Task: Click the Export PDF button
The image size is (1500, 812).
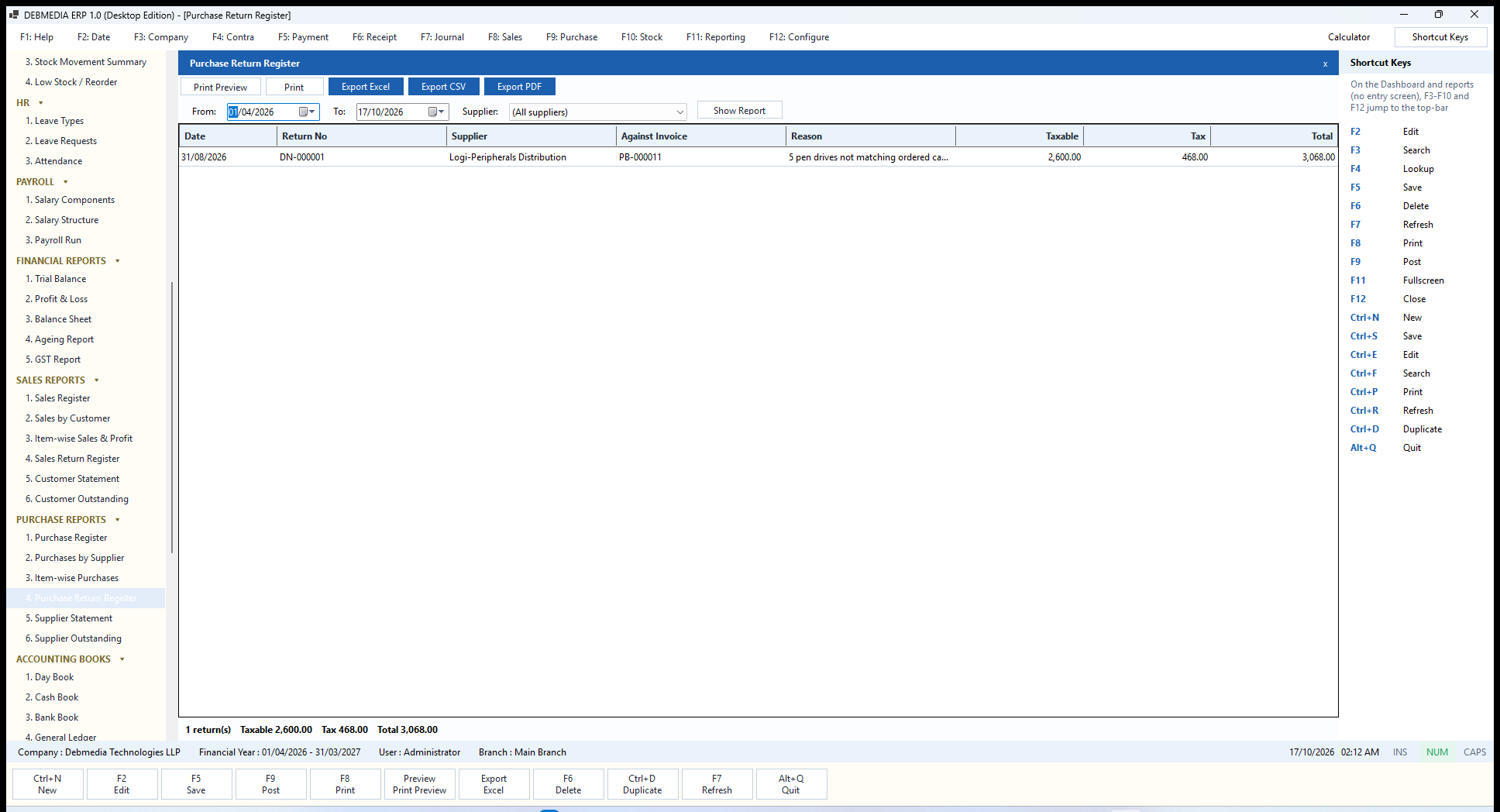Action: (x=519, y=87)
